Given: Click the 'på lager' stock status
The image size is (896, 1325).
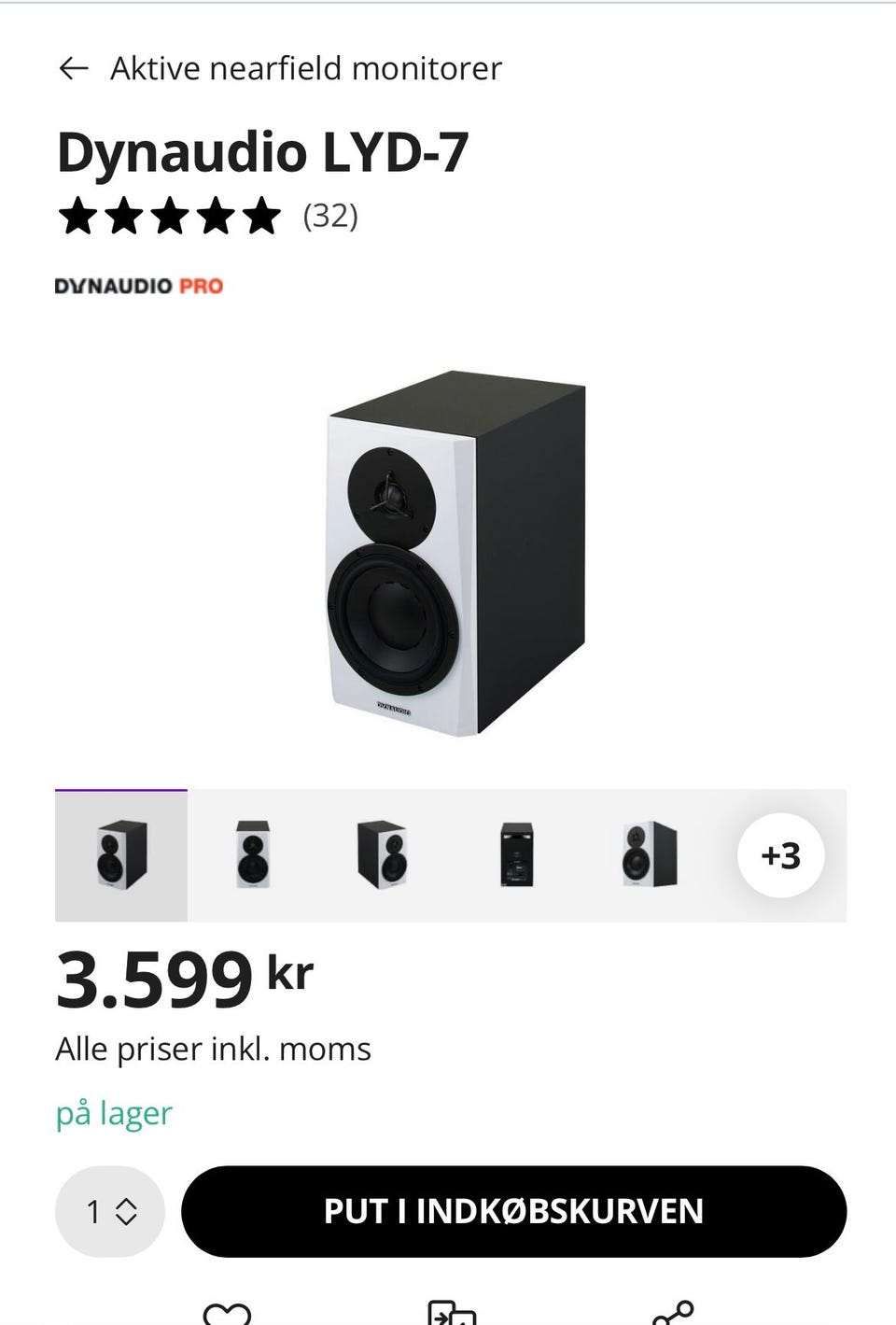Looking at the screenshot, I should tap(114, 1113).
